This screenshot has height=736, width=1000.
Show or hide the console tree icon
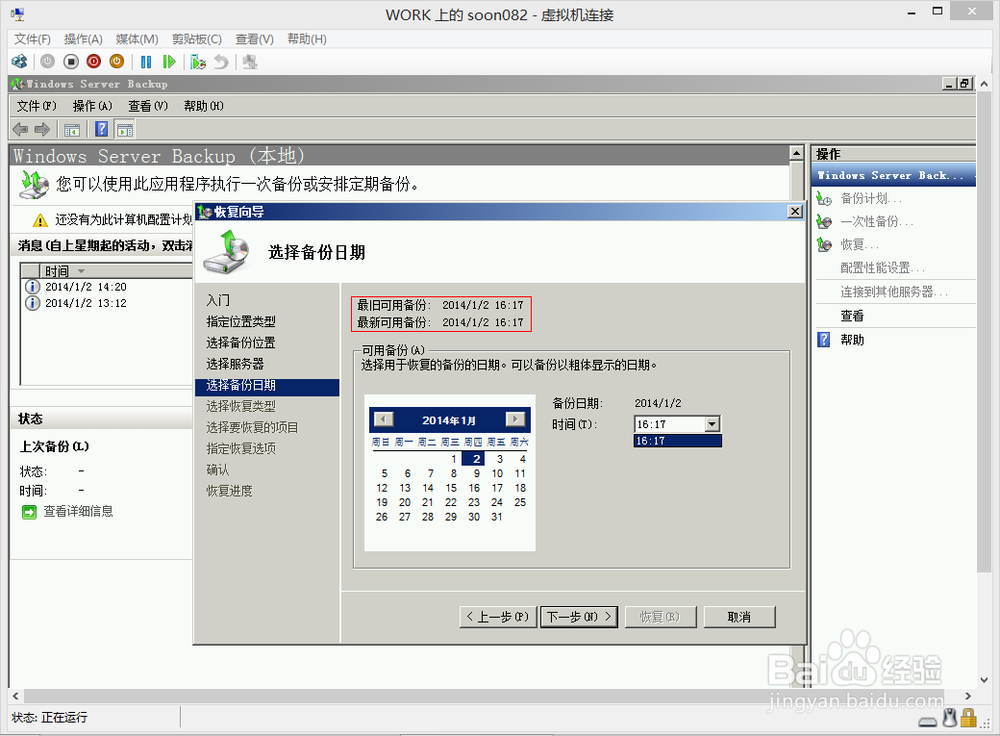click(71, 129)
